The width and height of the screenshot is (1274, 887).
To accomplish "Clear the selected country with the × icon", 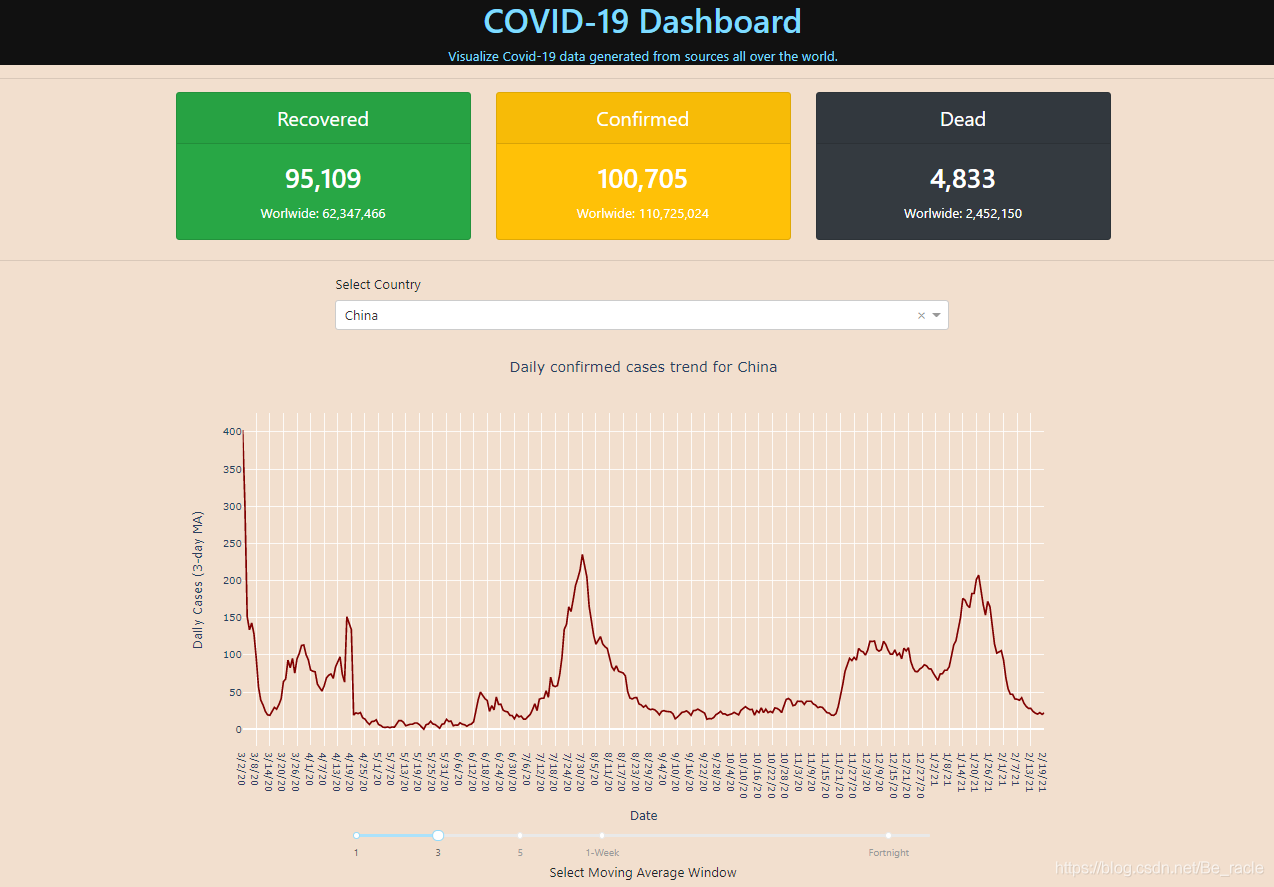I will point(921,315).
